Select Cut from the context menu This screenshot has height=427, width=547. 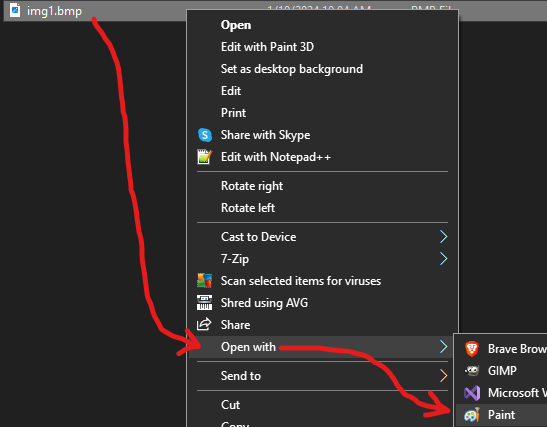(230, 405)
